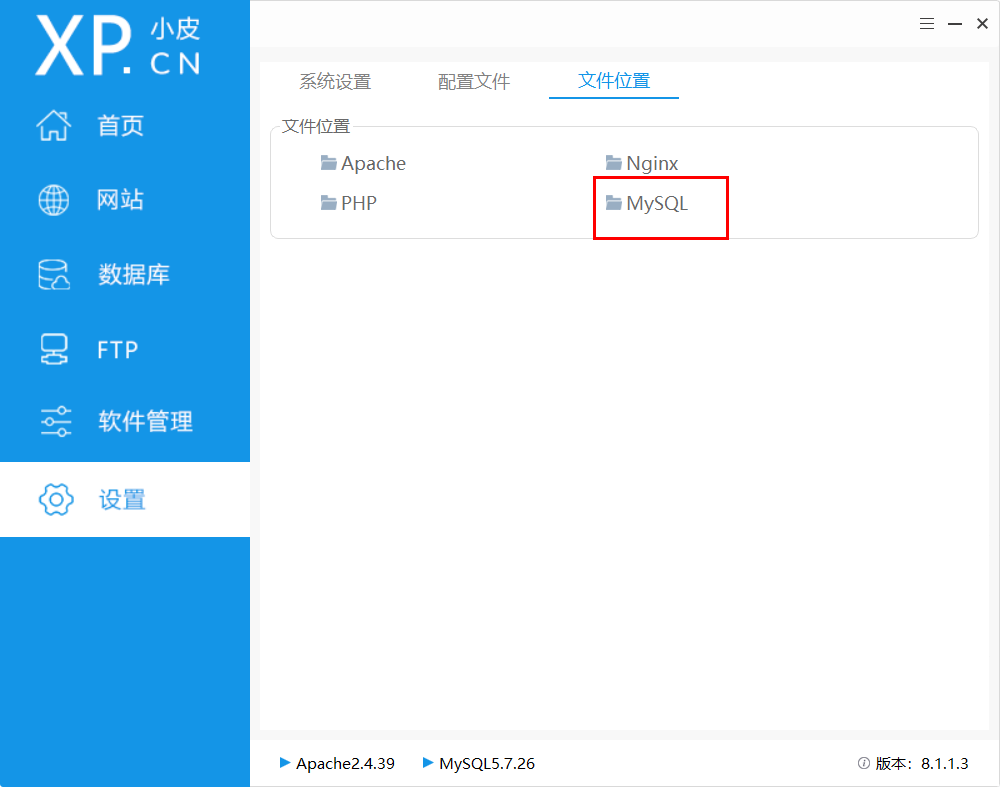This screenshot has height=787, width=1000.
Task: Minimize the window
Action: 955,24
